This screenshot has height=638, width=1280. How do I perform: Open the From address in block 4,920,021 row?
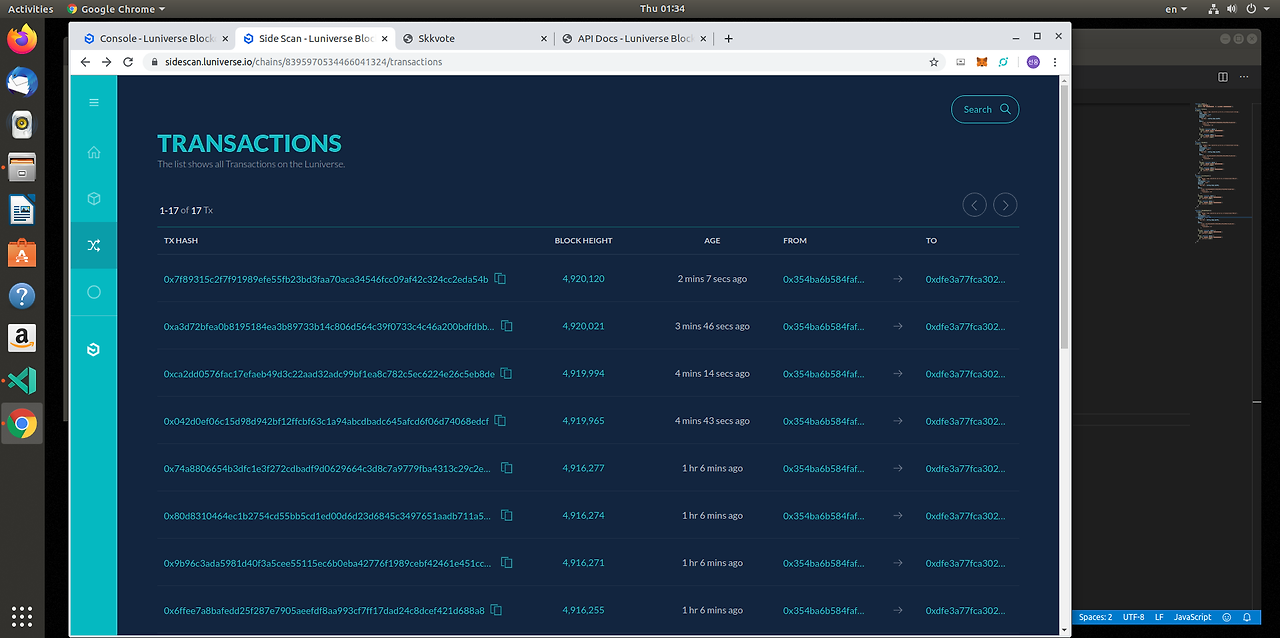tap(824, 326)
